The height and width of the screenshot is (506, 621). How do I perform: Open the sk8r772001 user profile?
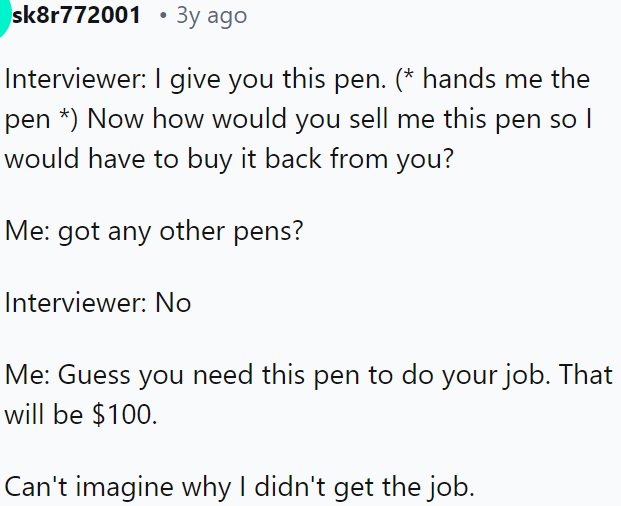pos(76,17)
